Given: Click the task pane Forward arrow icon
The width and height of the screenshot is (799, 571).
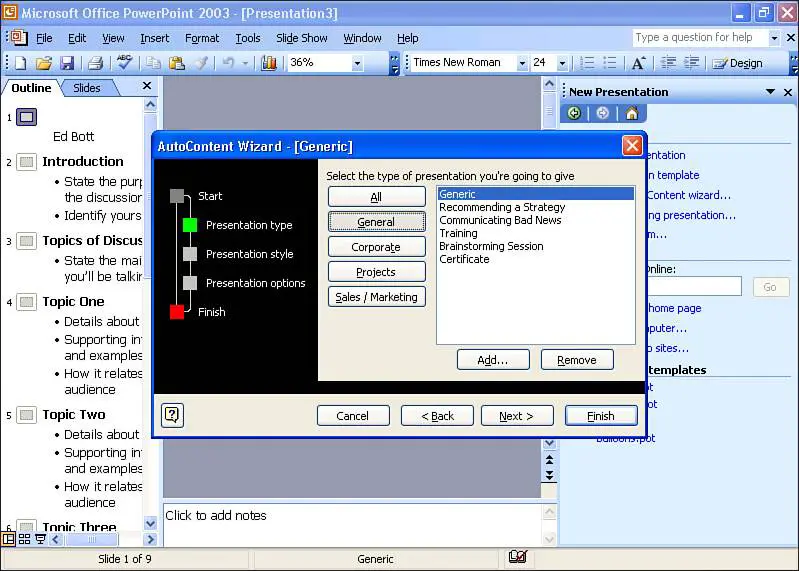Looking at the screenshot, I should [603, 113].
